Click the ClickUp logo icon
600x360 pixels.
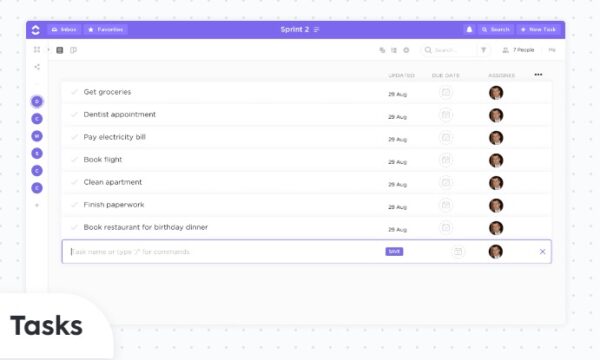(36, 30)
